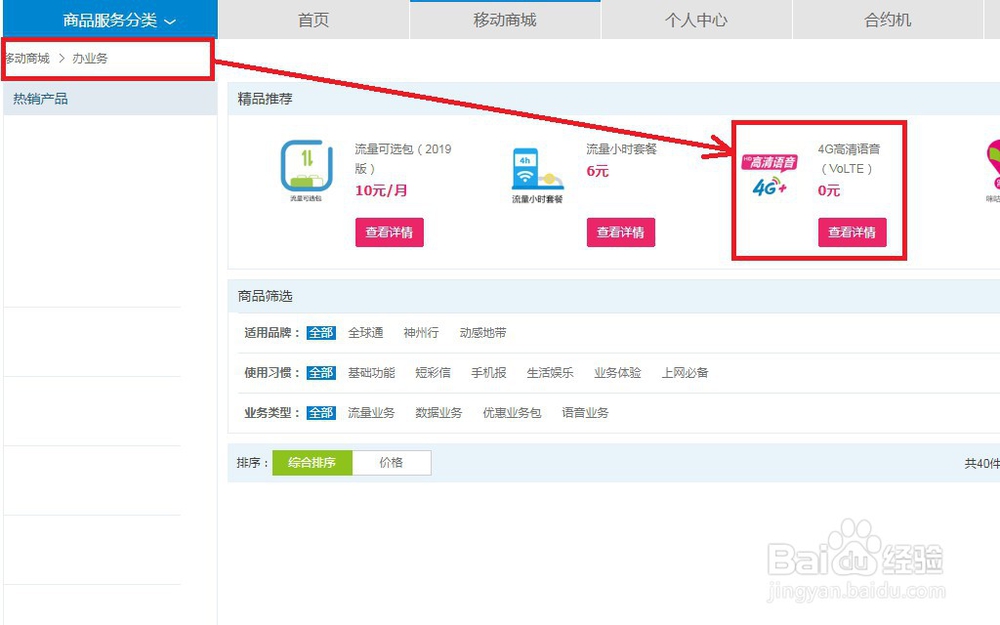Sort products by 价格
1000x625 pixels.
391,463
